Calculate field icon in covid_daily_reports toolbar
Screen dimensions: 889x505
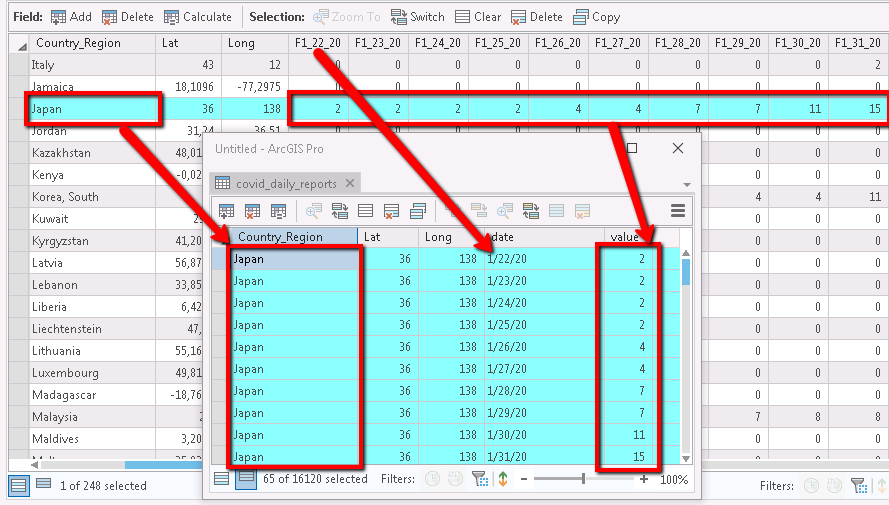278,211
